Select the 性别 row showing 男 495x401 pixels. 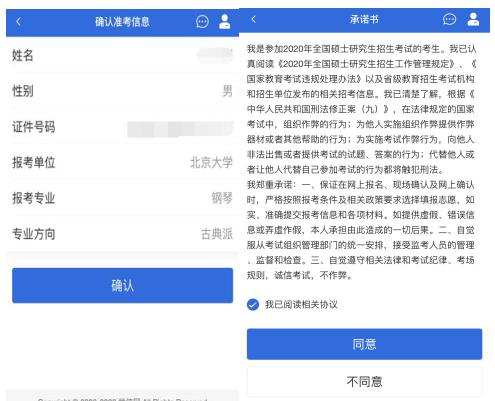tap(122, 91)
